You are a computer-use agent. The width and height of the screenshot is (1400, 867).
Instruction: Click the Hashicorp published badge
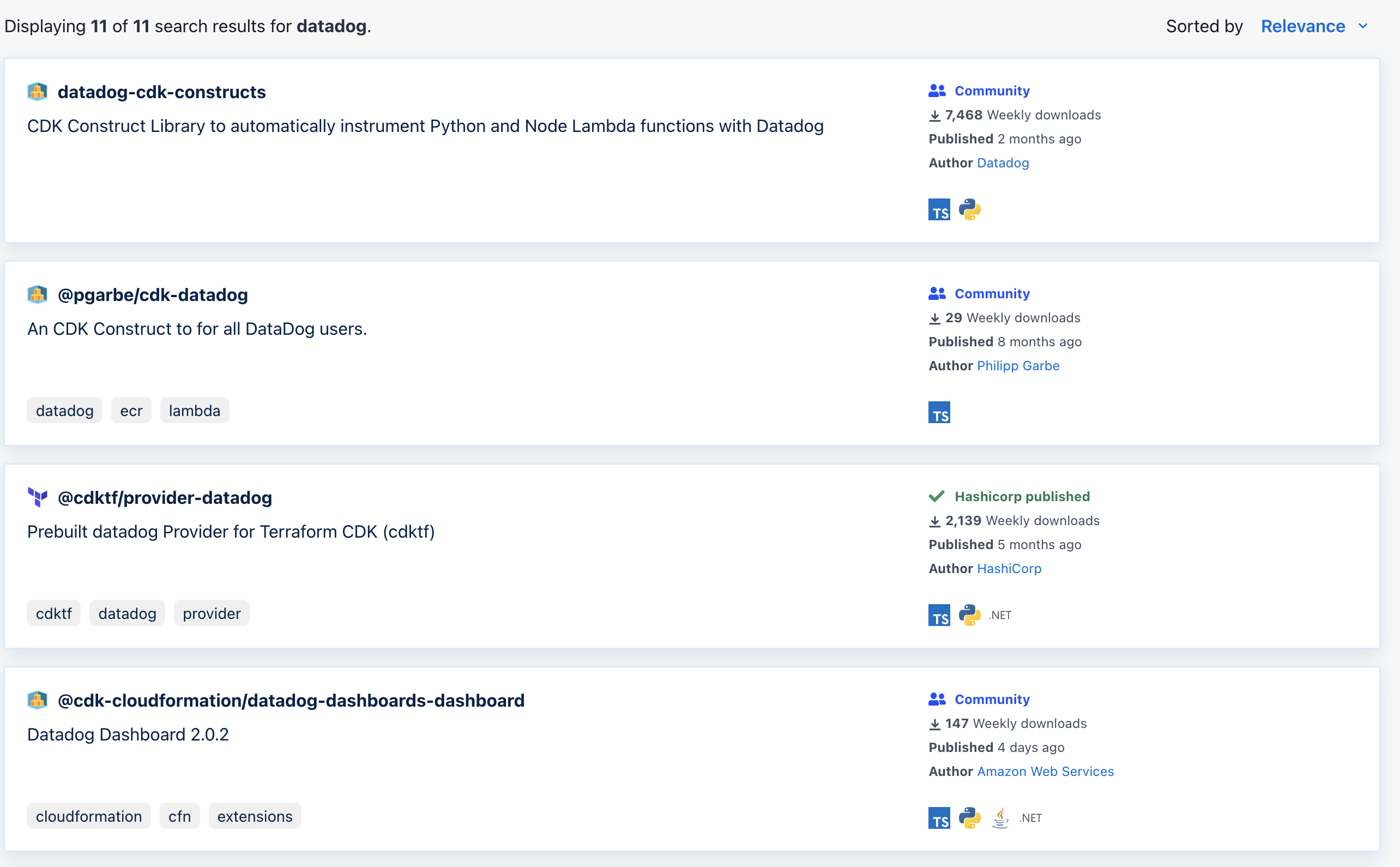1022,497
